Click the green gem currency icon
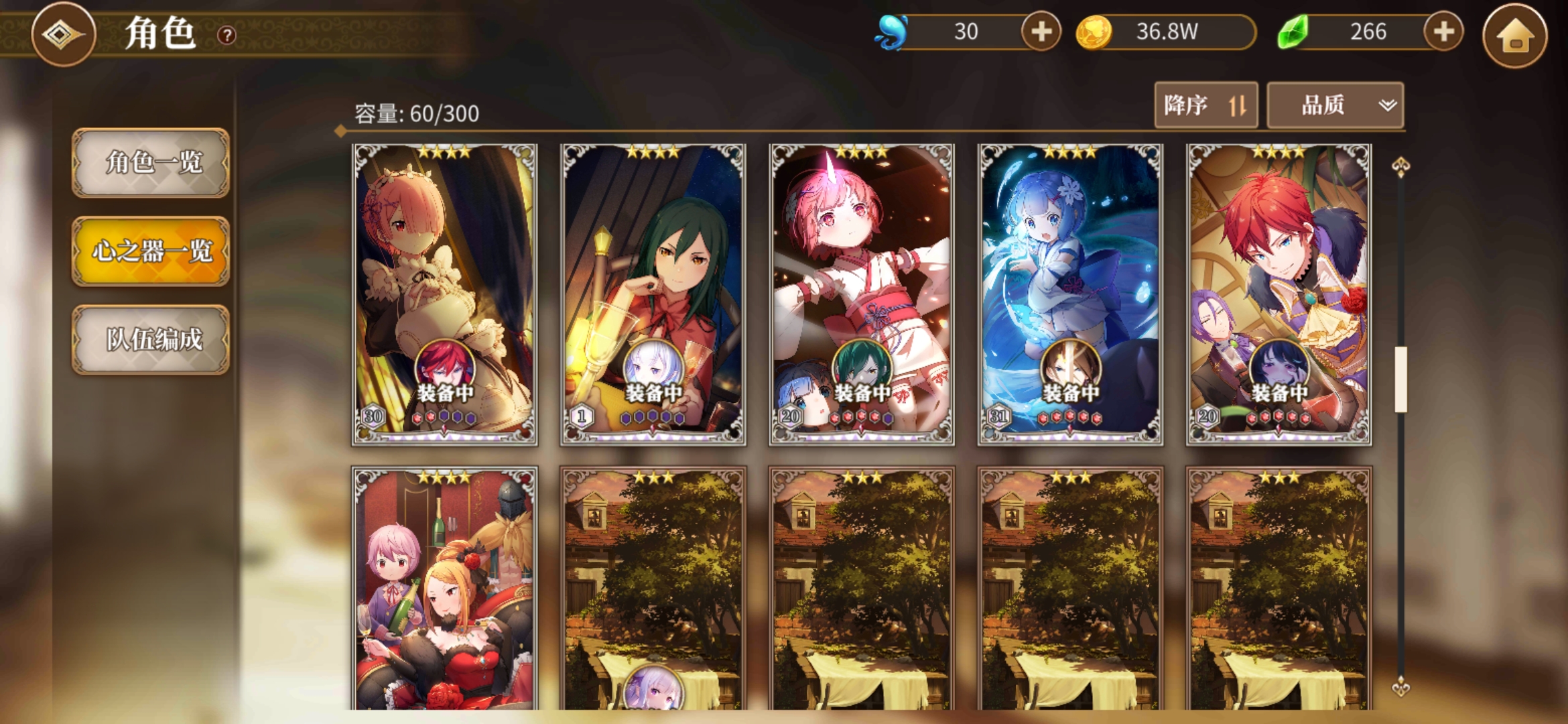The width and height of the screenshot is (1568, 724). click(1293, 32)
